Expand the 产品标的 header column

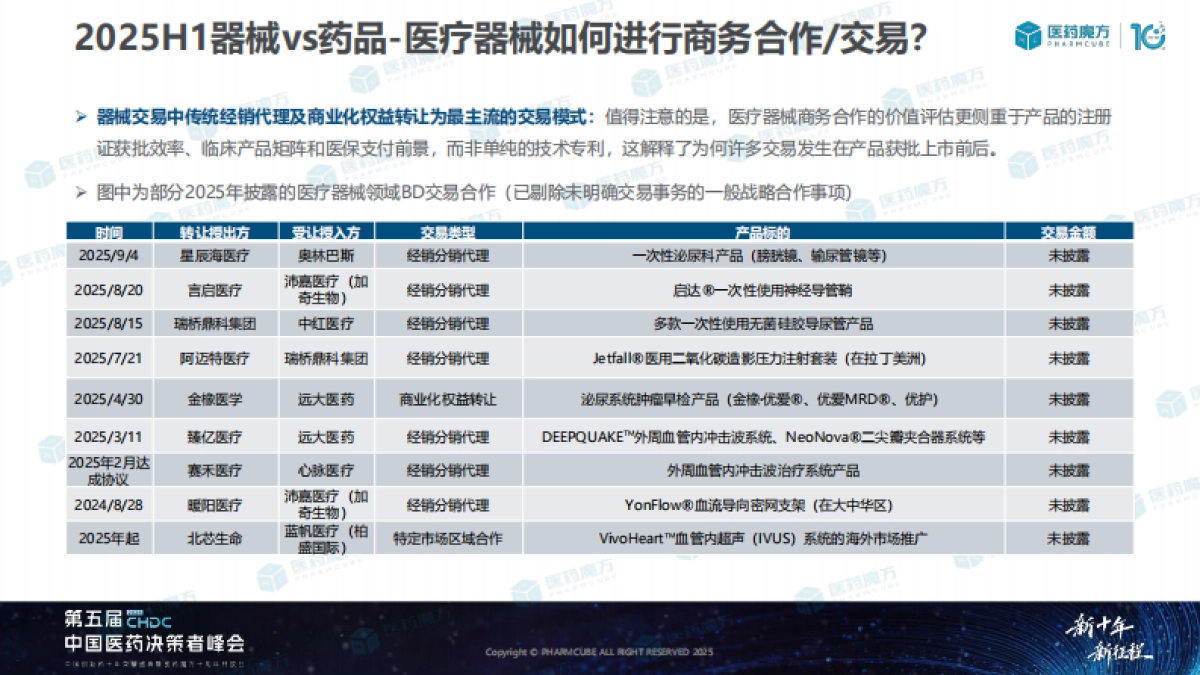pyautogui.click(x=760, y=231)
